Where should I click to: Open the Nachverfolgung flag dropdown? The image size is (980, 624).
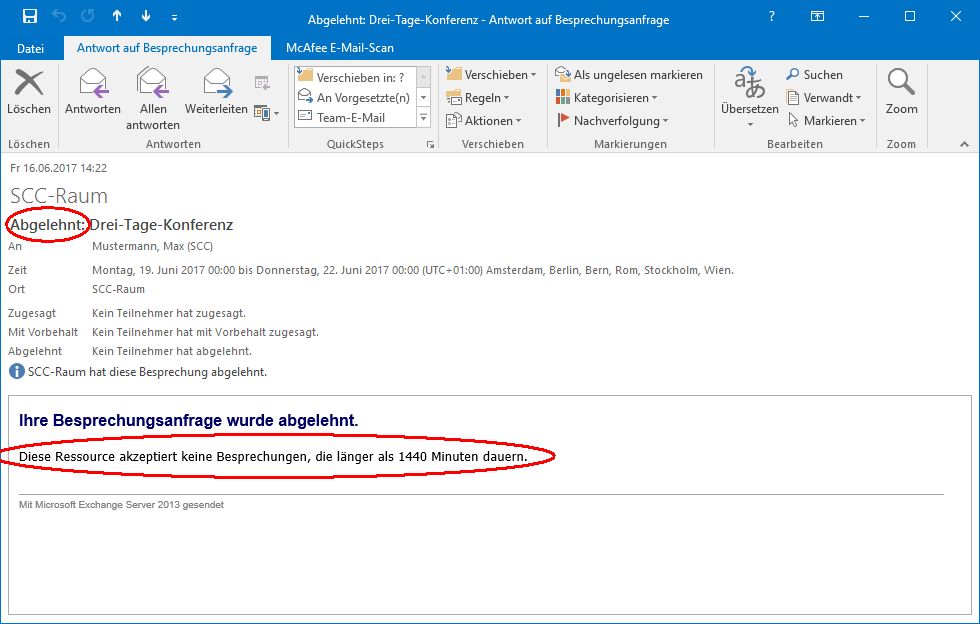(612, 121)
